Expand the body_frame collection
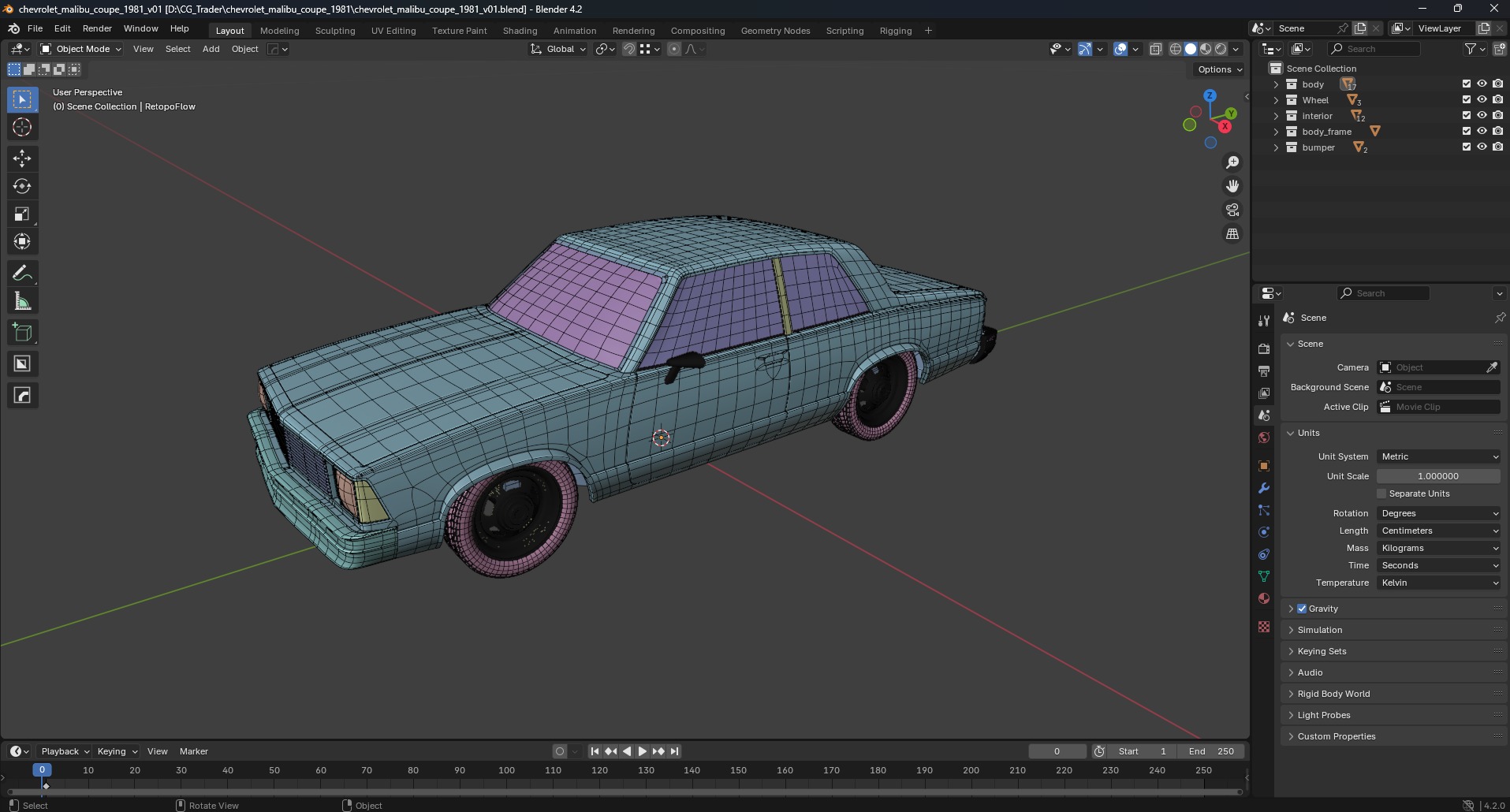Viewport: 1510px width, 812px height. [x=1276, y=132]
